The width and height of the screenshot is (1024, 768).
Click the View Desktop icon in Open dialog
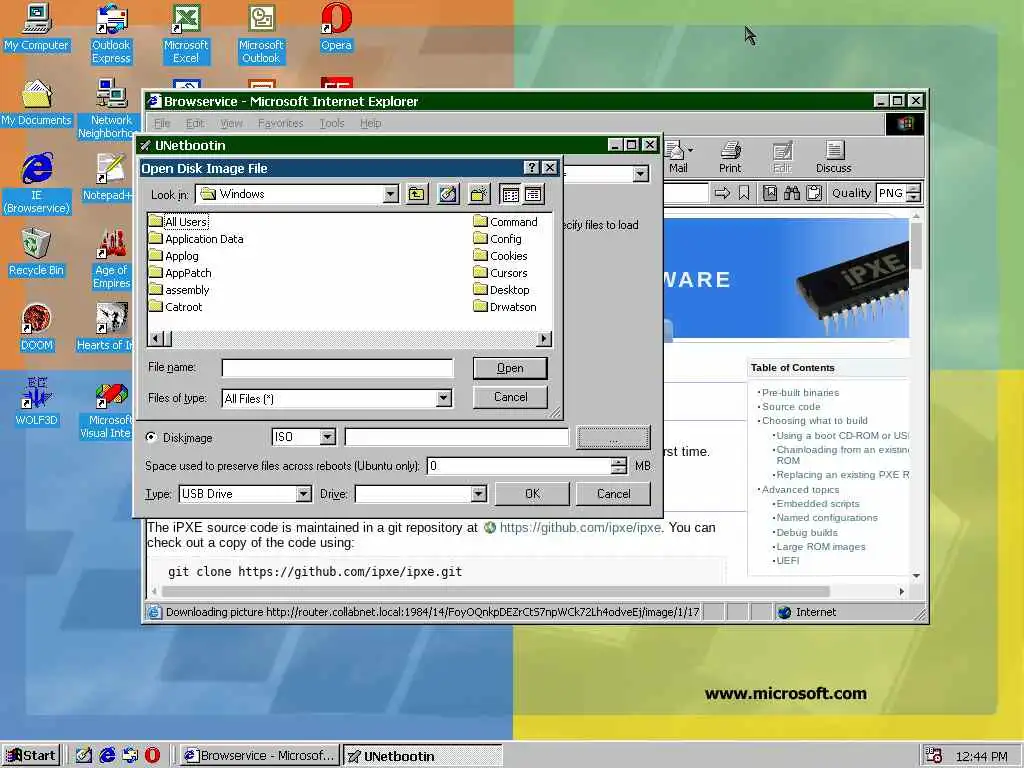click(x=448, y=194)
